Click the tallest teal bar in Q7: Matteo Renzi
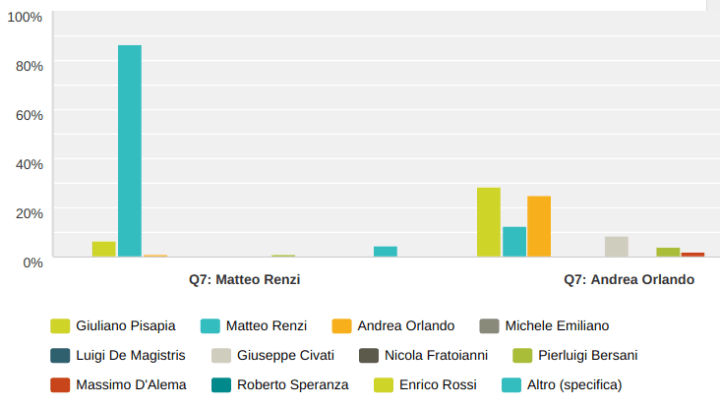720x406 pixels. pos(130,150)
